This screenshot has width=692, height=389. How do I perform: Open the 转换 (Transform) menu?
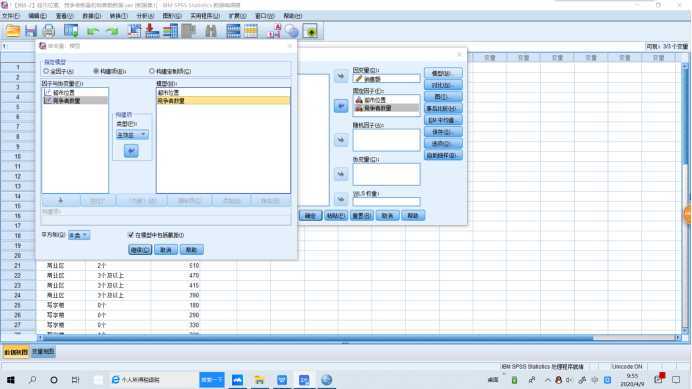pos(118,16)
